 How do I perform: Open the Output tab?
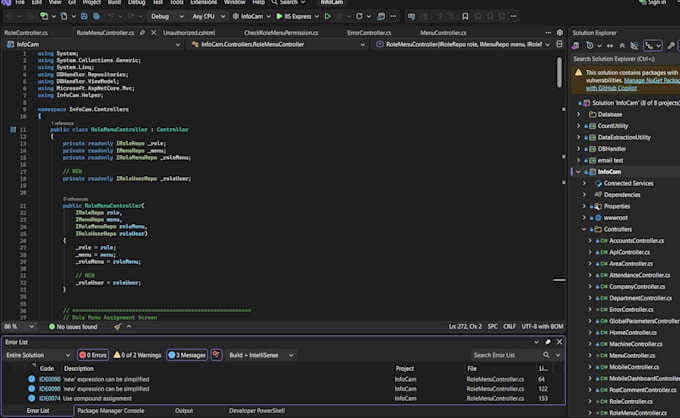pos(184,411)
